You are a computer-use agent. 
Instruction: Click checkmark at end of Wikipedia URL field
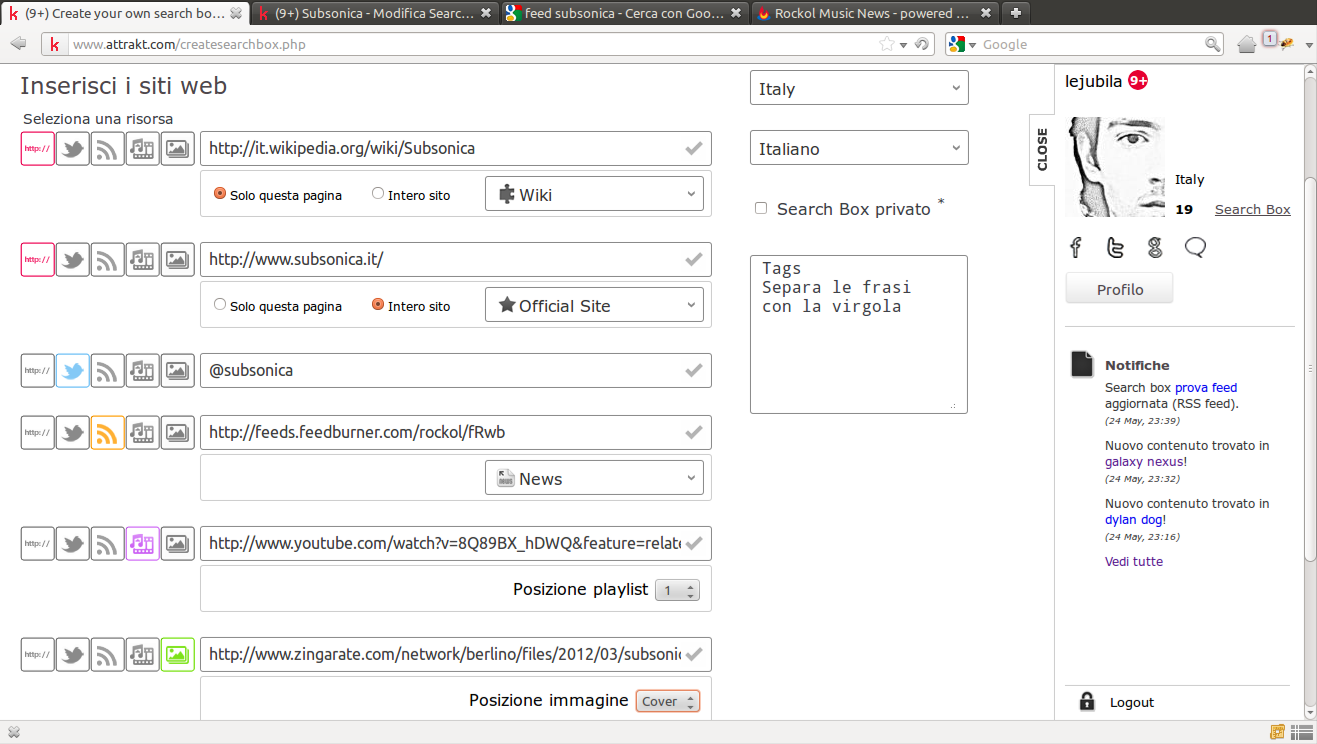point(693,149)
